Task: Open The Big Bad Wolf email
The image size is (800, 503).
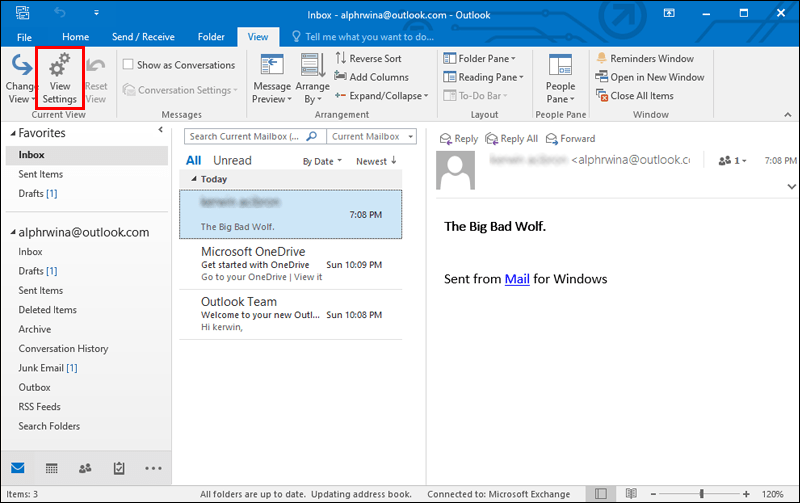Action: point(290,214)
